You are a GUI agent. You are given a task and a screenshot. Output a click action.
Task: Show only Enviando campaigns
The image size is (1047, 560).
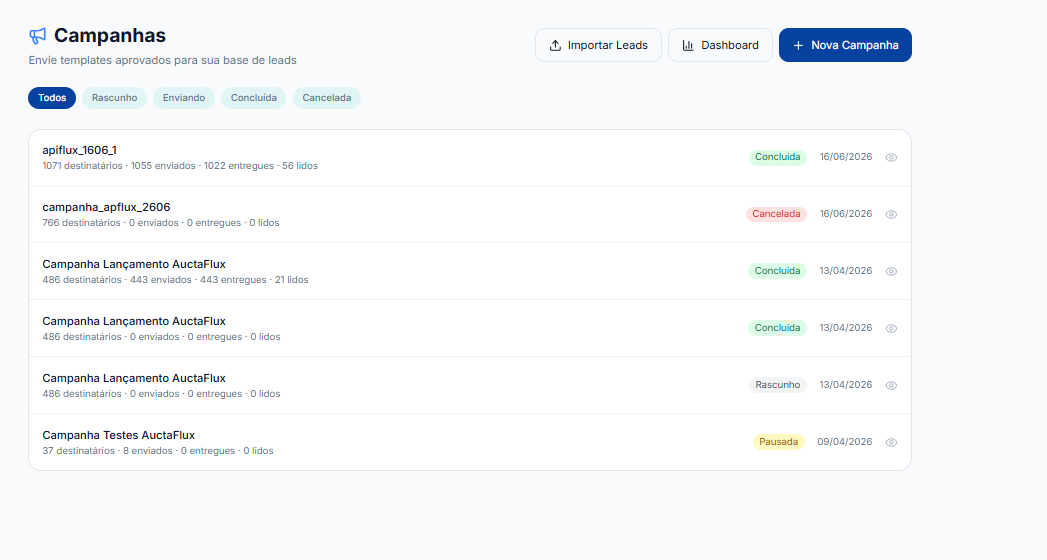click(184, 97)
